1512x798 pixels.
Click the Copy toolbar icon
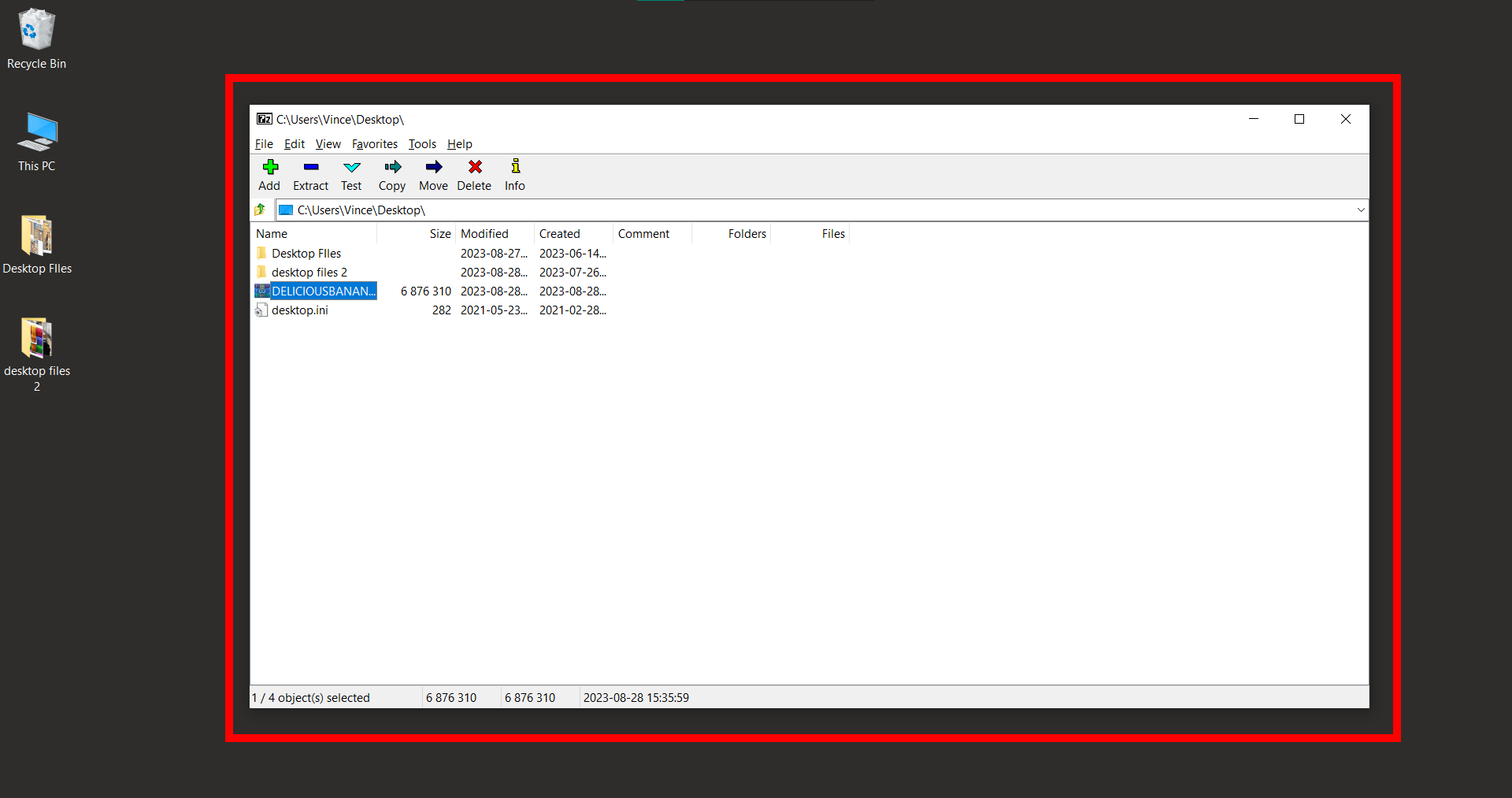pos(391,174)
